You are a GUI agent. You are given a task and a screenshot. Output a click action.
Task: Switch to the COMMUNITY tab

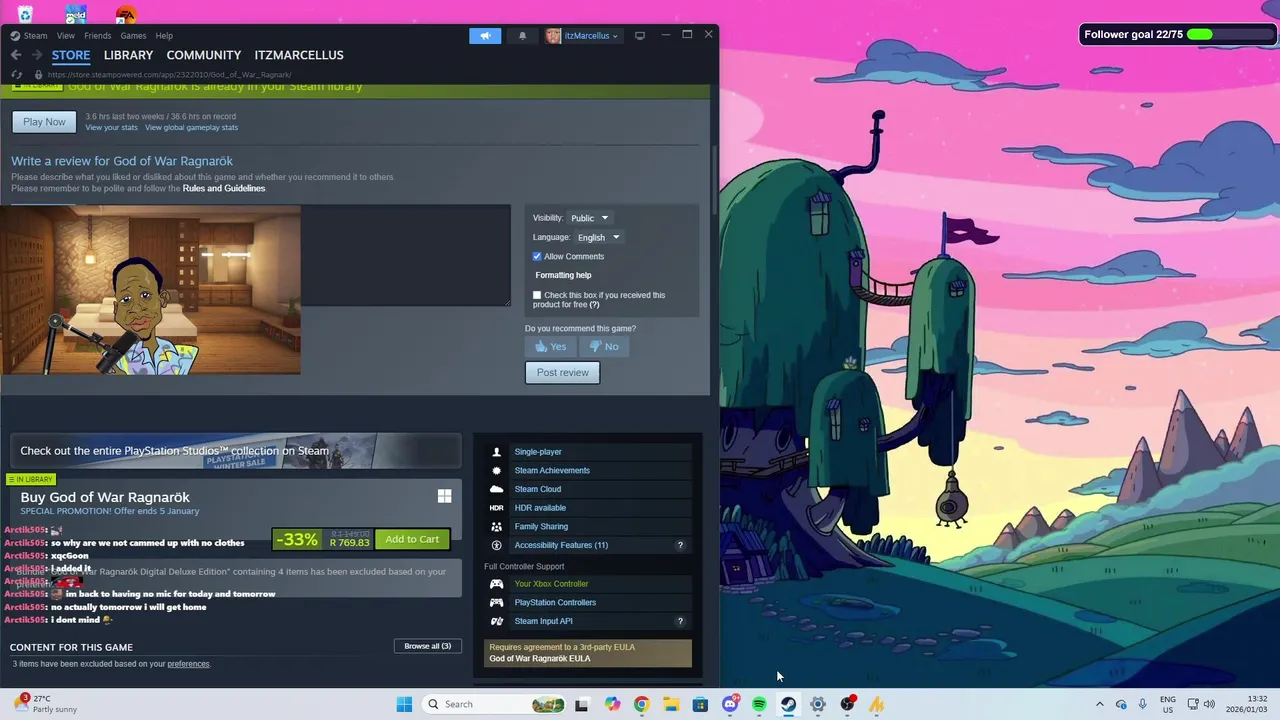(x=204, y=55)
